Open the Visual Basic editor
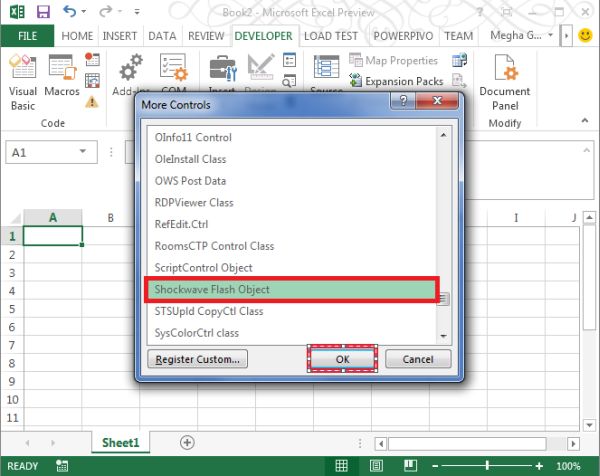Screen dimensions: 600x476 pyautogui.click(x=23, y=82)
